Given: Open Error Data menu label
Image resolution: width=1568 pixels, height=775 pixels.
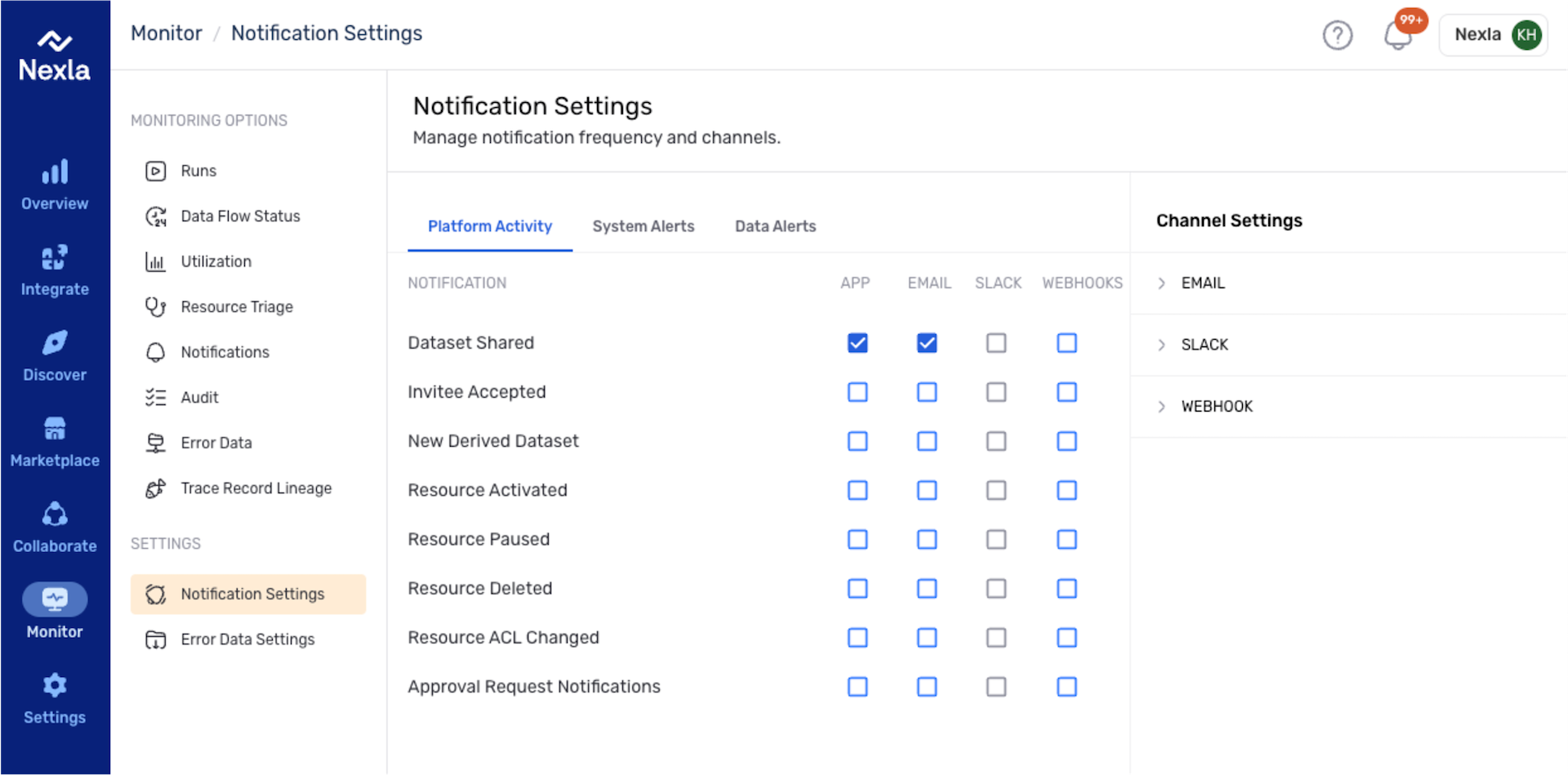Looking at the screenshot, I should [216, 443].
